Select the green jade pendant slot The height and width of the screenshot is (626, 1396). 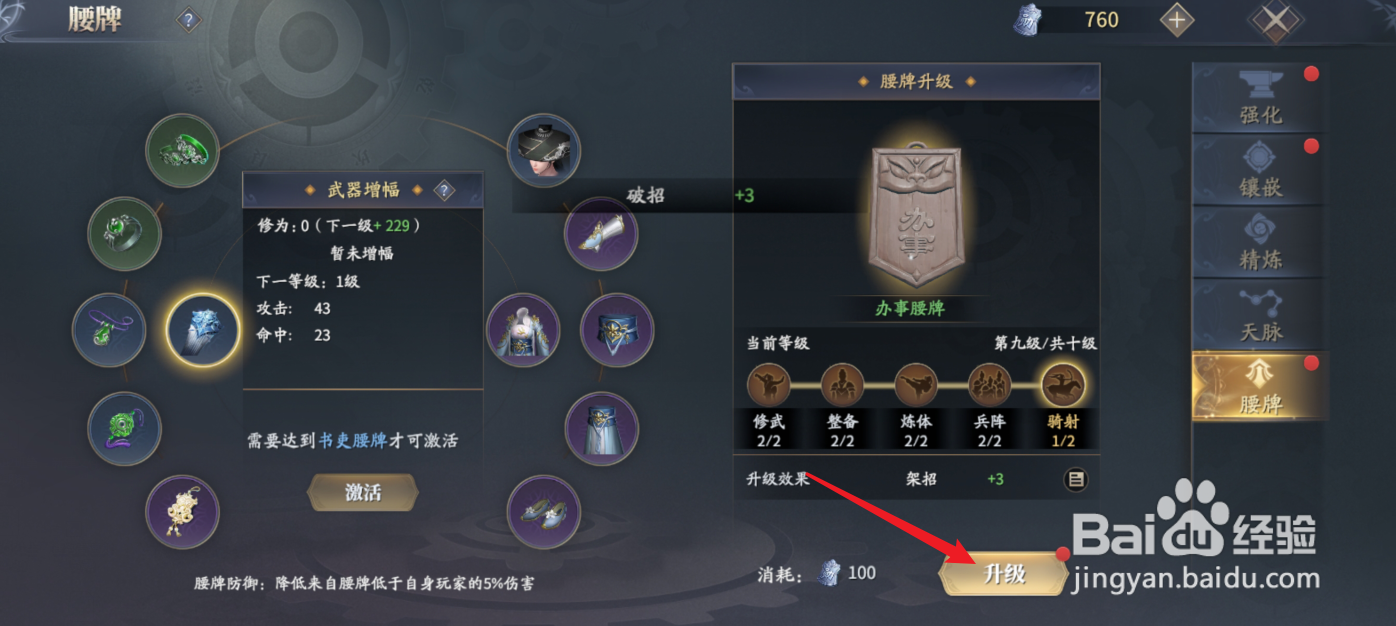pos(125,428)
